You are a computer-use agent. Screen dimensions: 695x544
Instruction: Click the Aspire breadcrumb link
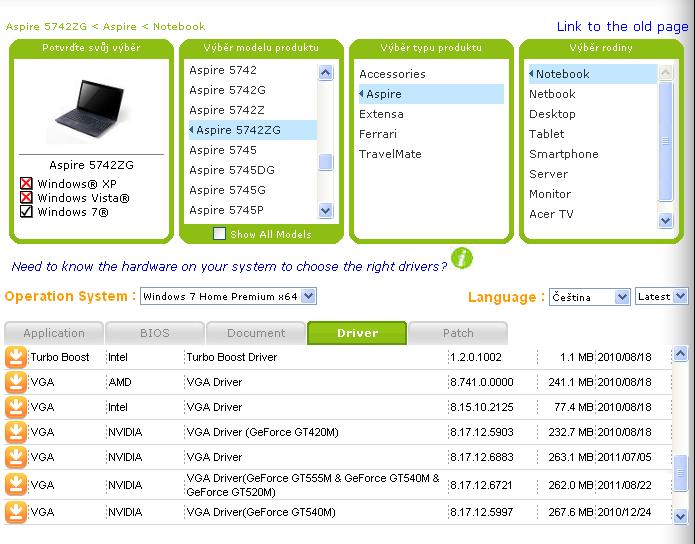click(x=120, y=27)
